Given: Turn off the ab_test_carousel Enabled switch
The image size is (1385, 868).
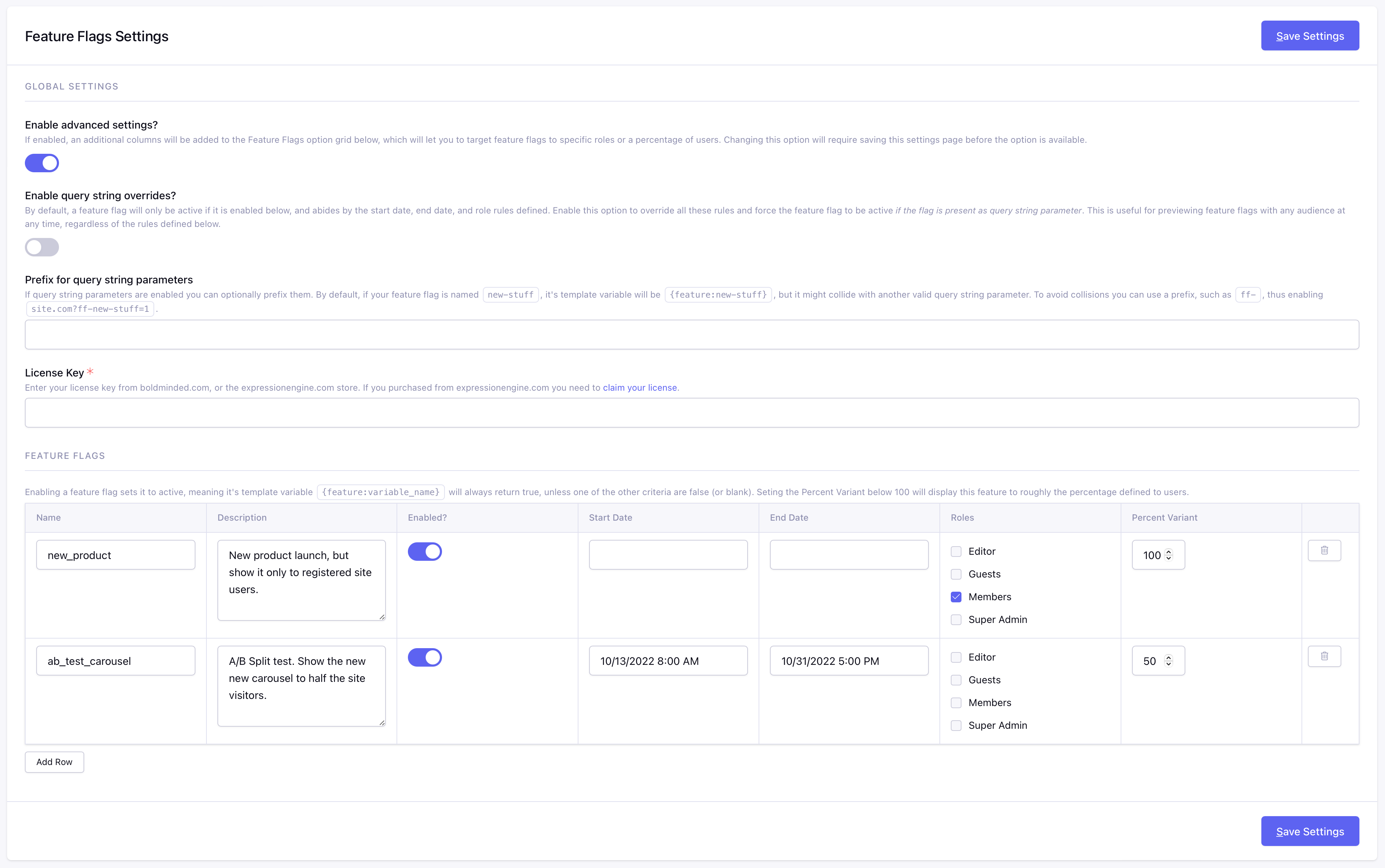Looking at the screenshot, I should [424, 657].
